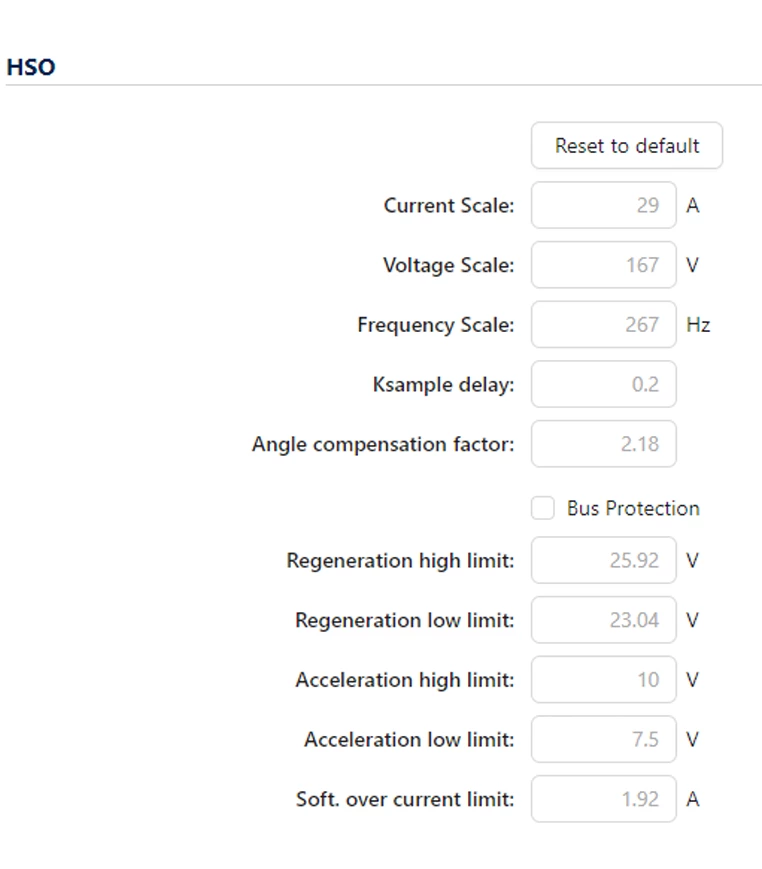The width and height of the screenshot is (762, 869).
Task: Select the Current Scale input field
Action: click(604, 205)
